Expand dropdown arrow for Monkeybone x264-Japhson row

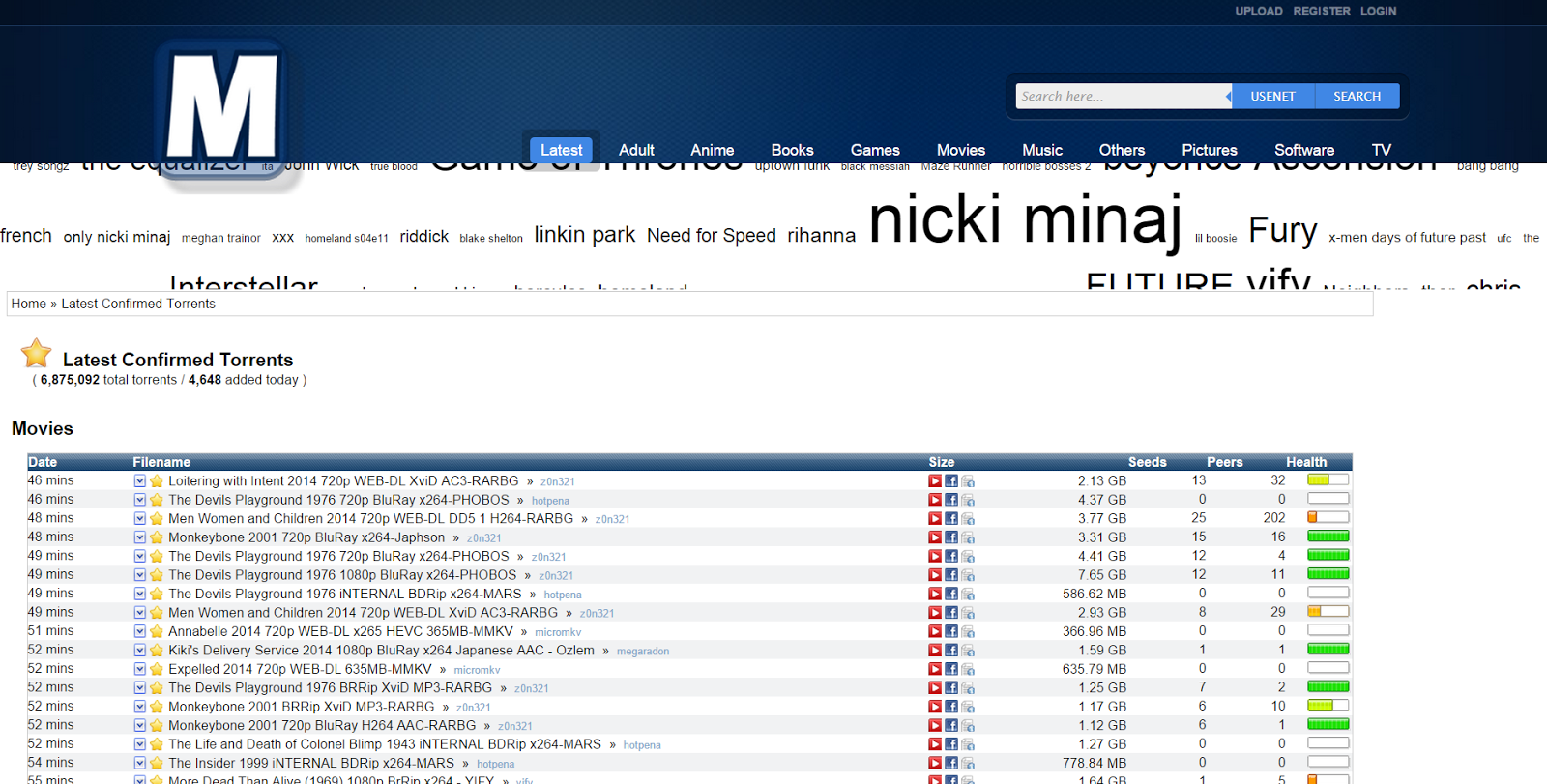point(140,537)
